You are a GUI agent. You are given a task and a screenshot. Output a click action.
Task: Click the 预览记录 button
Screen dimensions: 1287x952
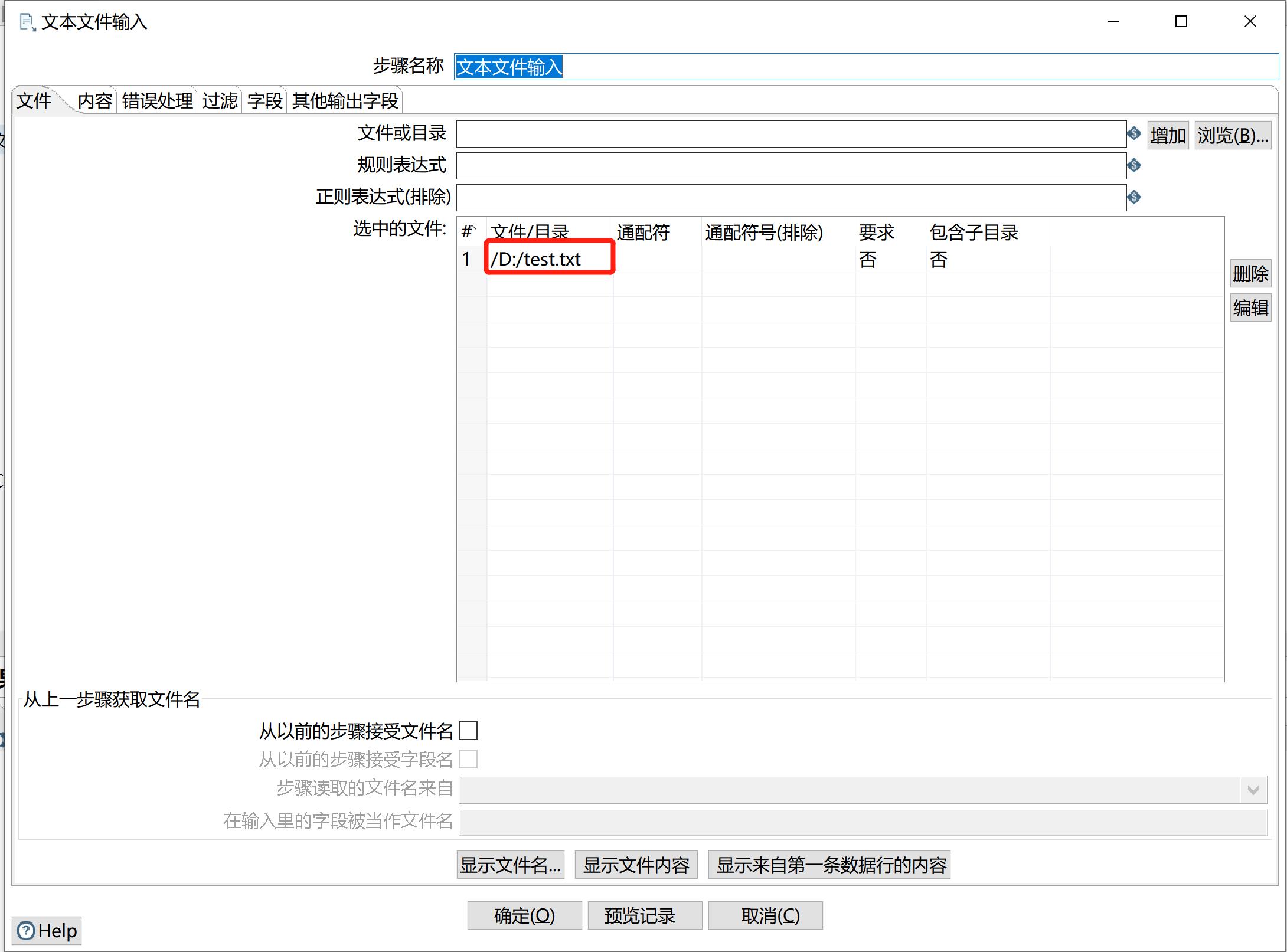click(645, 915)
